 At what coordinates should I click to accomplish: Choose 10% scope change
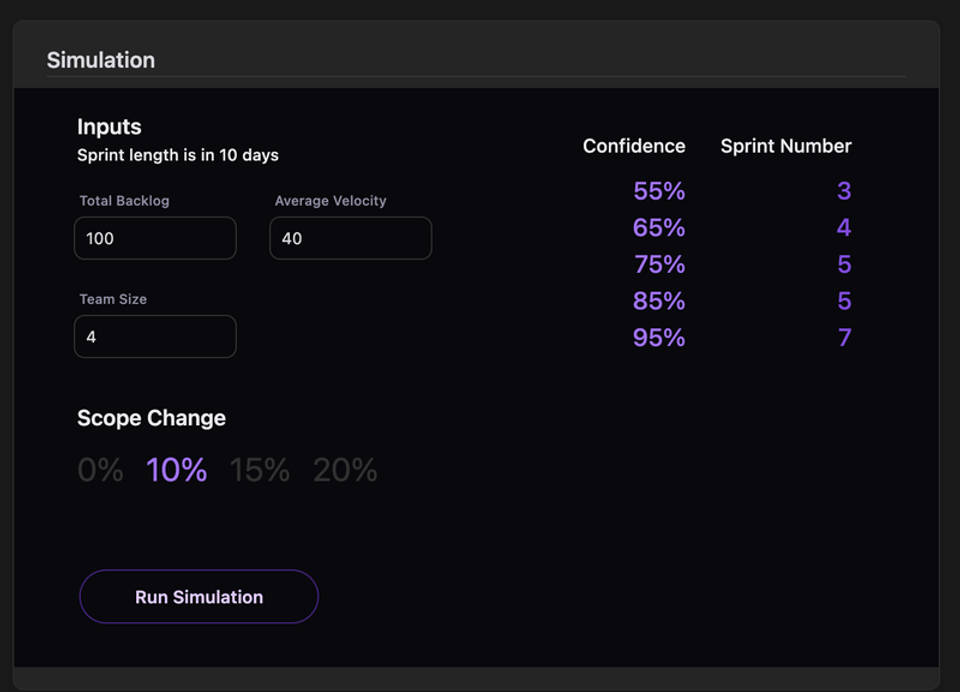point(177,470)
